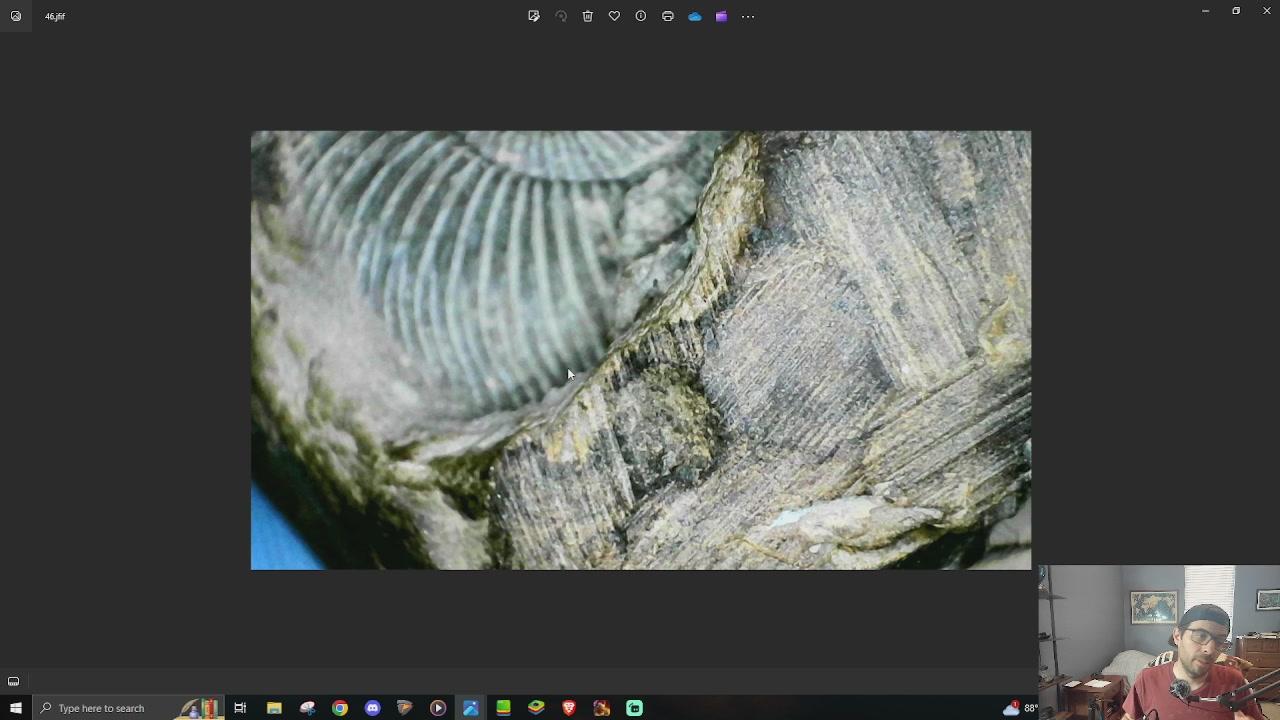Delete the photo with the trash icon
Viewport: 1280px width, 720px height.
[x=588, y=16]
